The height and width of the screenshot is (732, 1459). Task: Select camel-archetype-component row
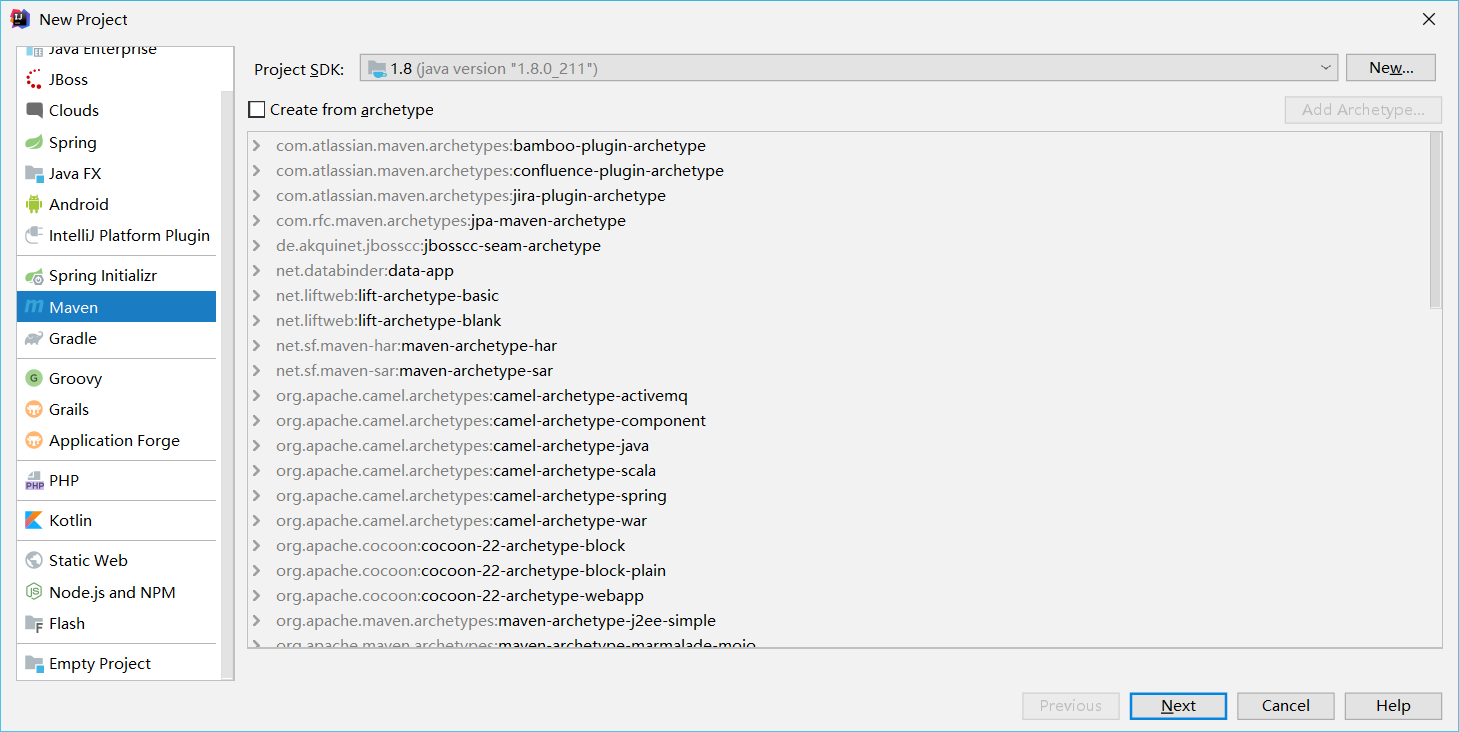point(838,421)
